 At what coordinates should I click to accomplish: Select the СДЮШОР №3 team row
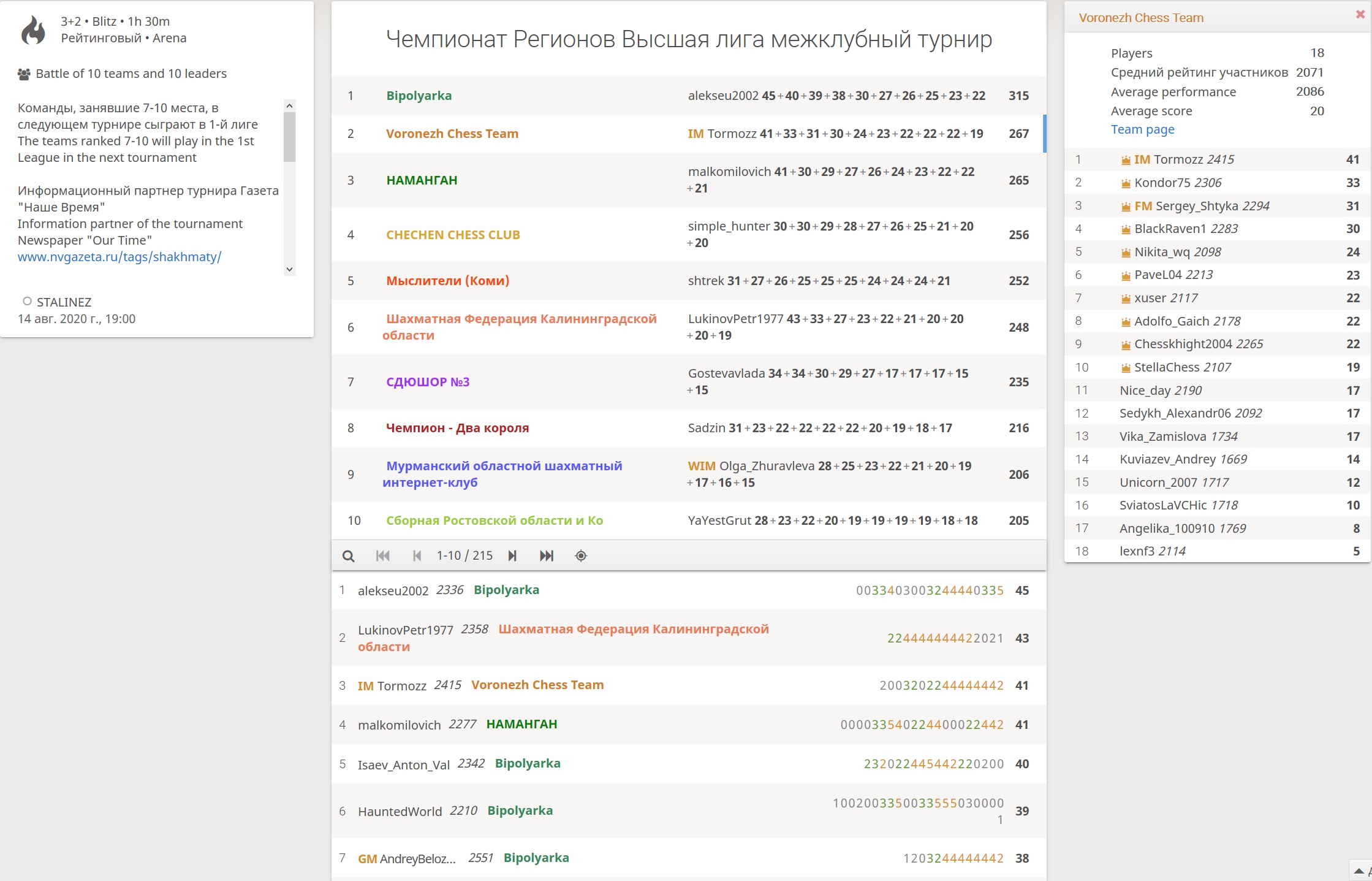689,382
